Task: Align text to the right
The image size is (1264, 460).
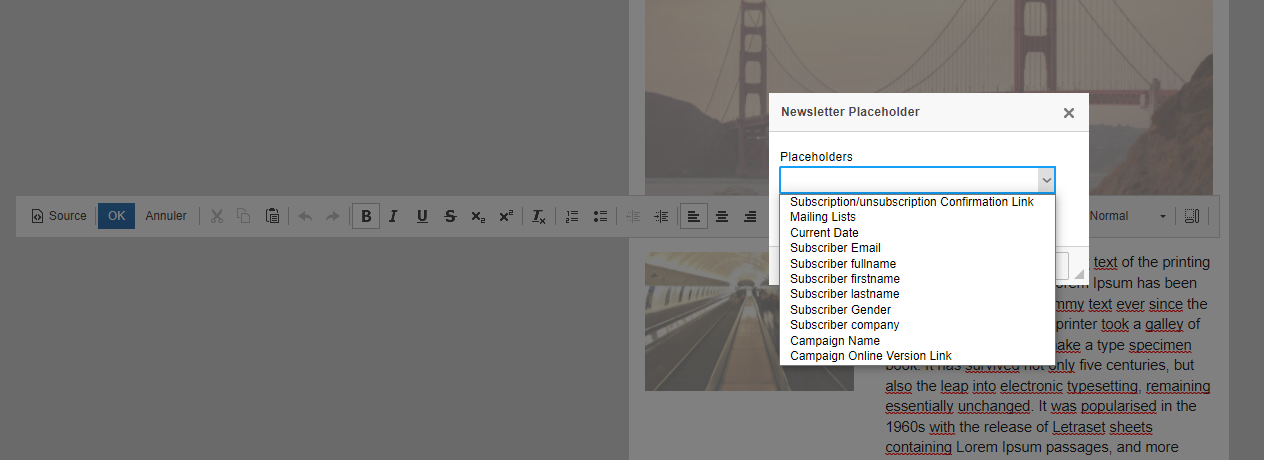Action: (x=749, y=216)
